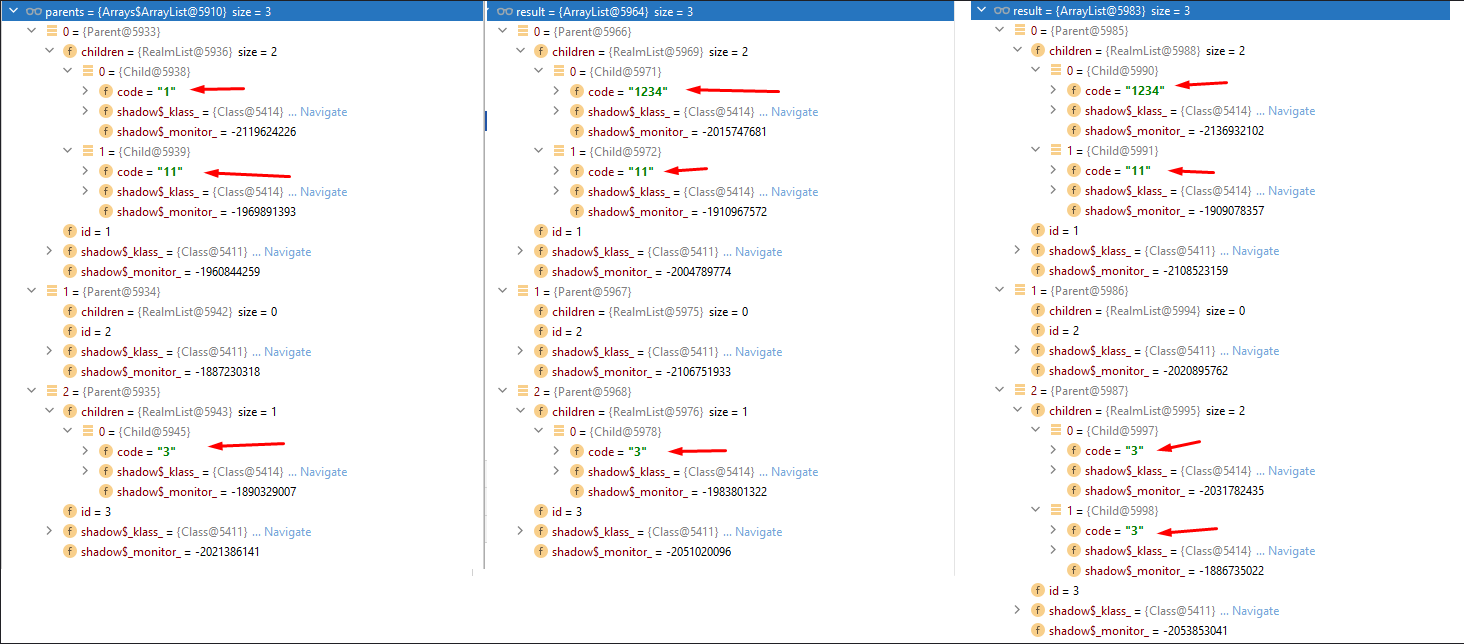Expand shadow$_klass_ under Child@5972
The width and height of the screenshot is (1464, 644).
coord(556,191)
